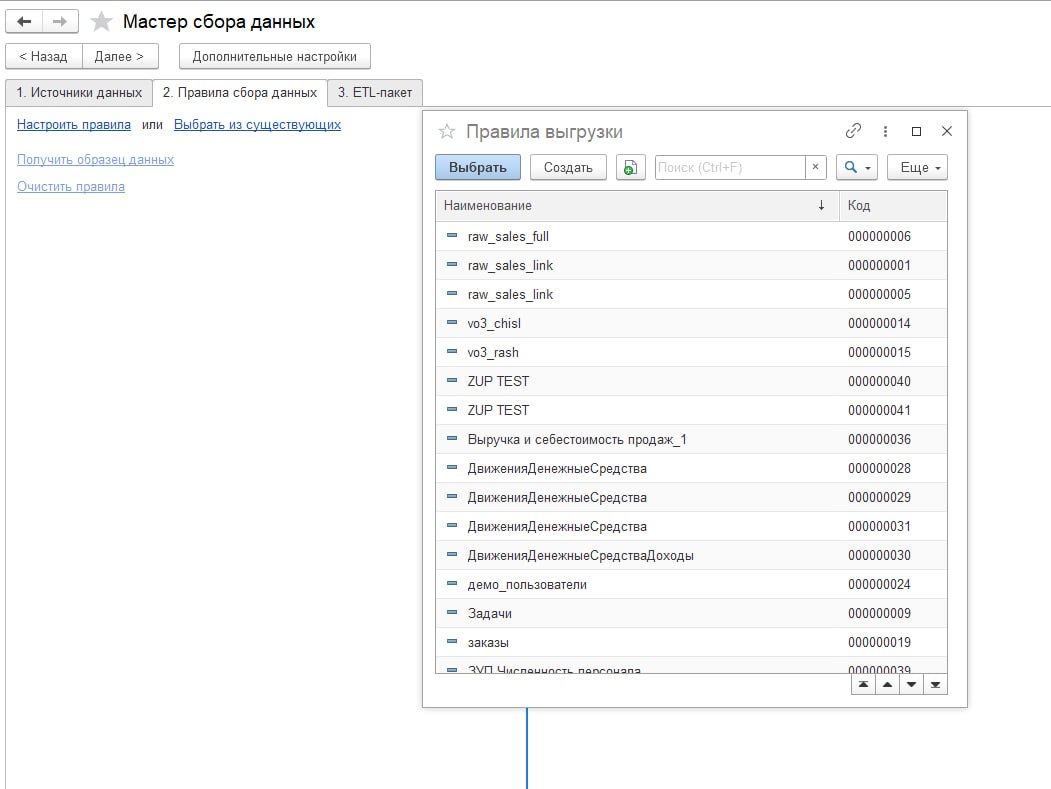Screen dimensions: 1051x789
Task: Open Дополнительные настройки
Action: coord(274,57)
